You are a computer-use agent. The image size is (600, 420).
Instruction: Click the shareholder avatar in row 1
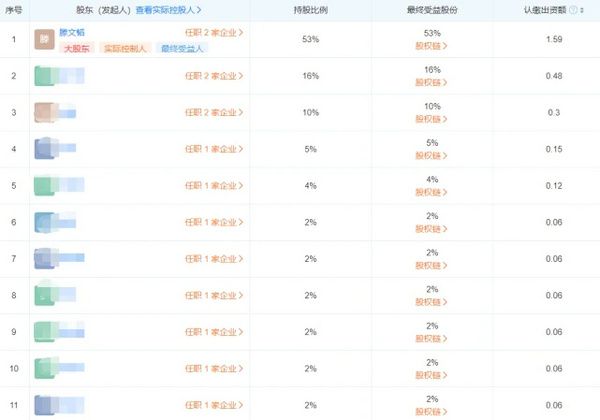point(44,39)
